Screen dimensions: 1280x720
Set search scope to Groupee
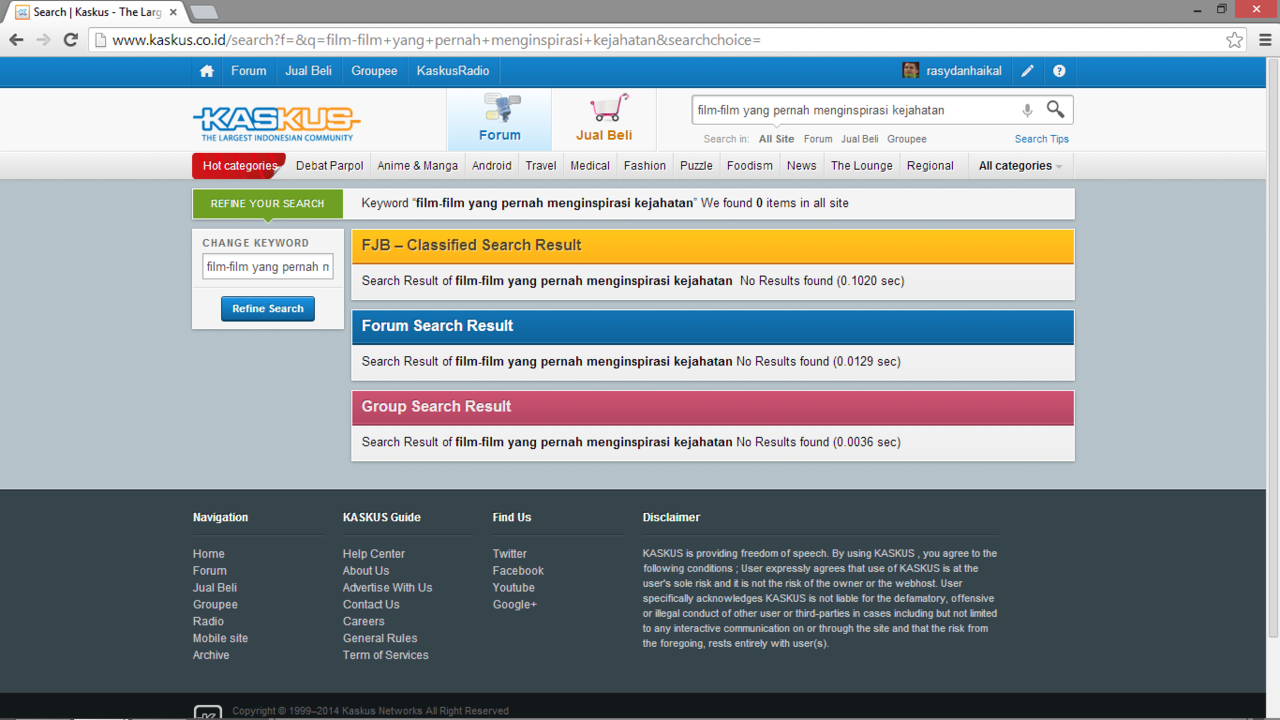point(907,139)
